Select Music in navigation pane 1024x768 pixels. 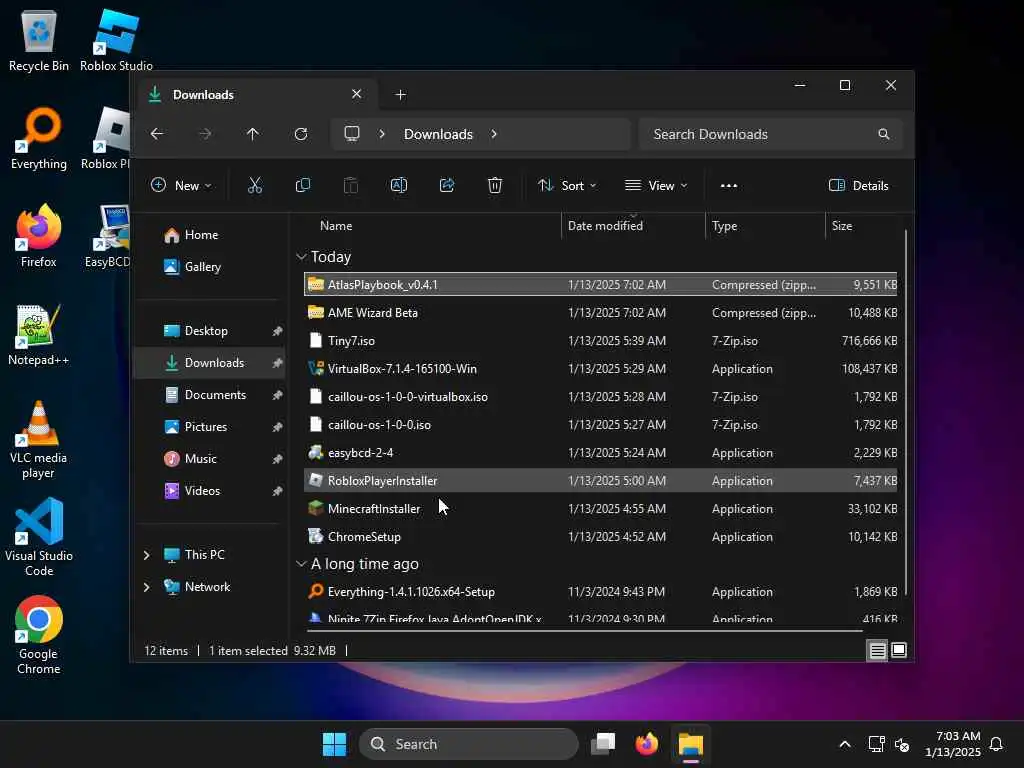(x=210, y=458)
